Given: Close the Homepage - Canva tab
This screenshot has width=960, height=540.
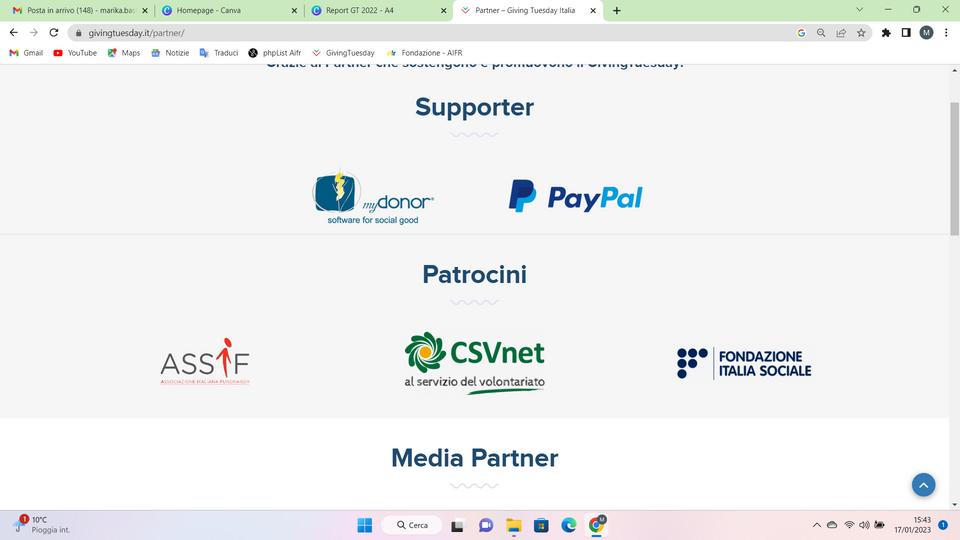Looking at the screenshot, I should point(294,10).
